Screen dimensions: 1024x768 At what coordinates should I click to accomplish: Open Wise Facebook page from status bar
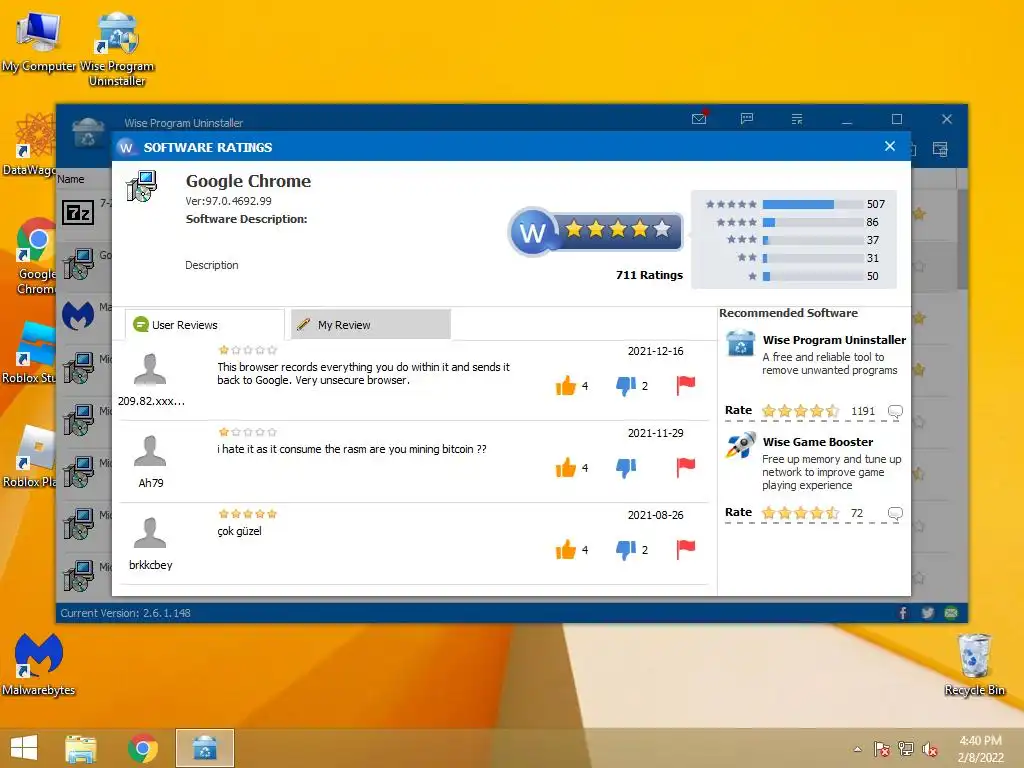pos(903,613)
